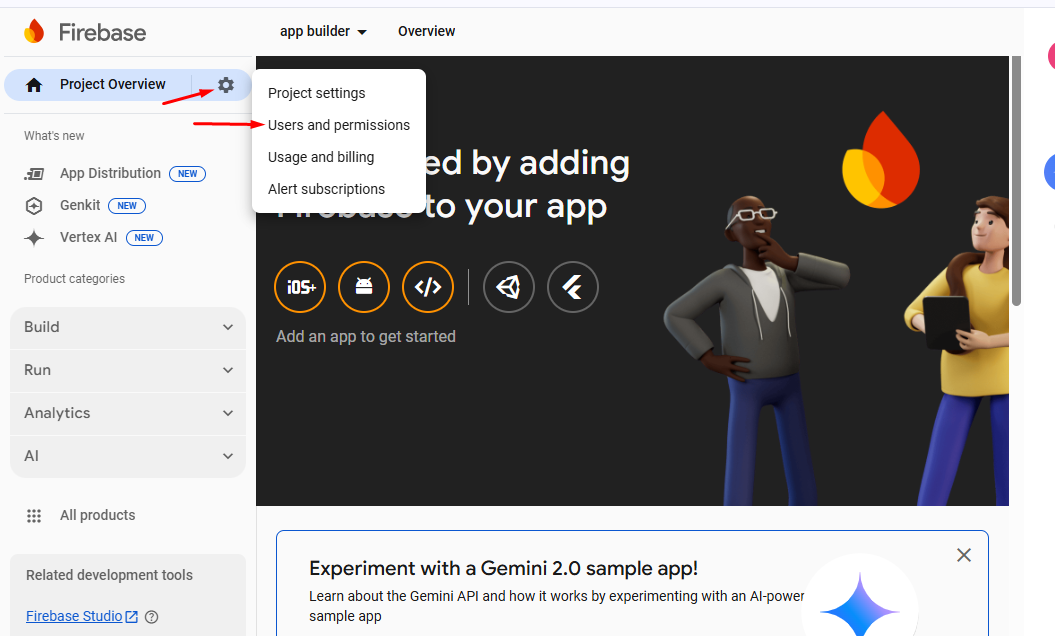Click the 'Related development tools' heading
Image resolution: width=1055 pixels, height=636 pixels.
(x=109, y=575)
